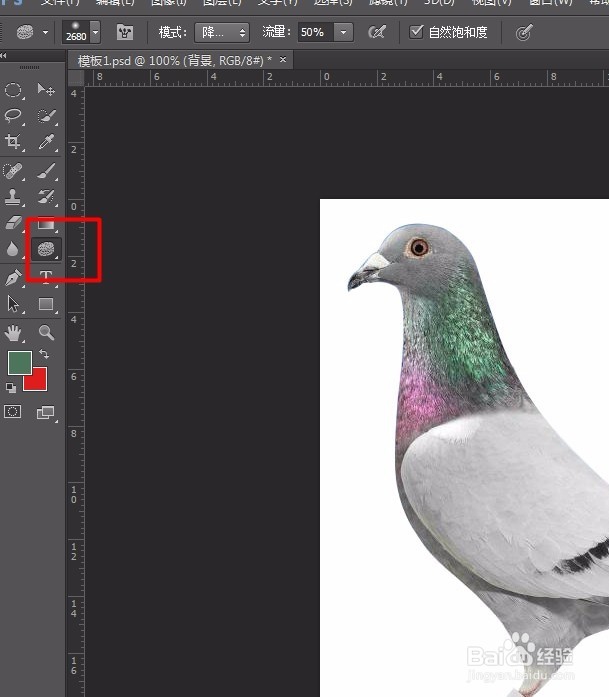The height and width of the screenshot is (697, 609).
Task: Swap foreground and background colors
Action: click(x=44, y=354)
